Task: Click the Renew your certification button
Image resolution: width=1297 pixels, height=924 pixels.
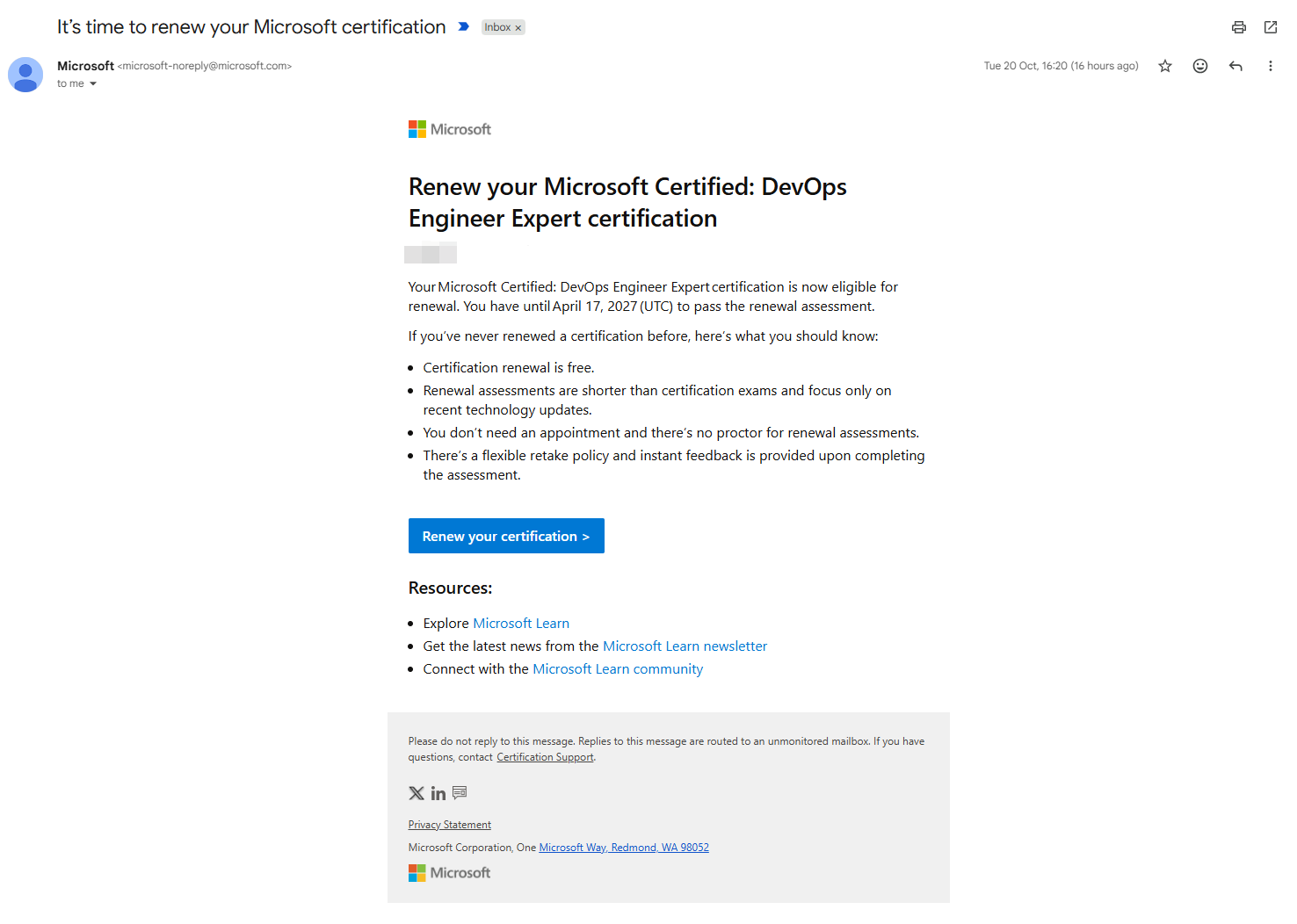Action: (x=506, y=536)
